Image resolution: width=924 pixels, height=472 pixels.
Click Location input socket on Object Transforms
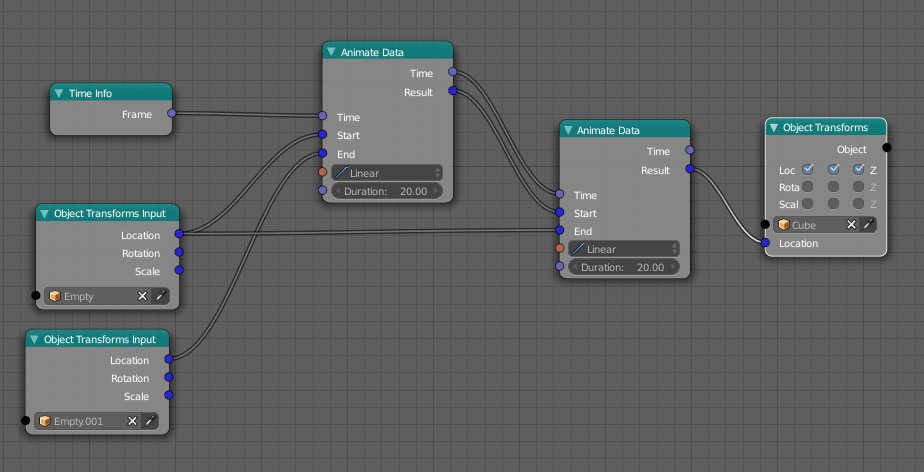point(765,243)
